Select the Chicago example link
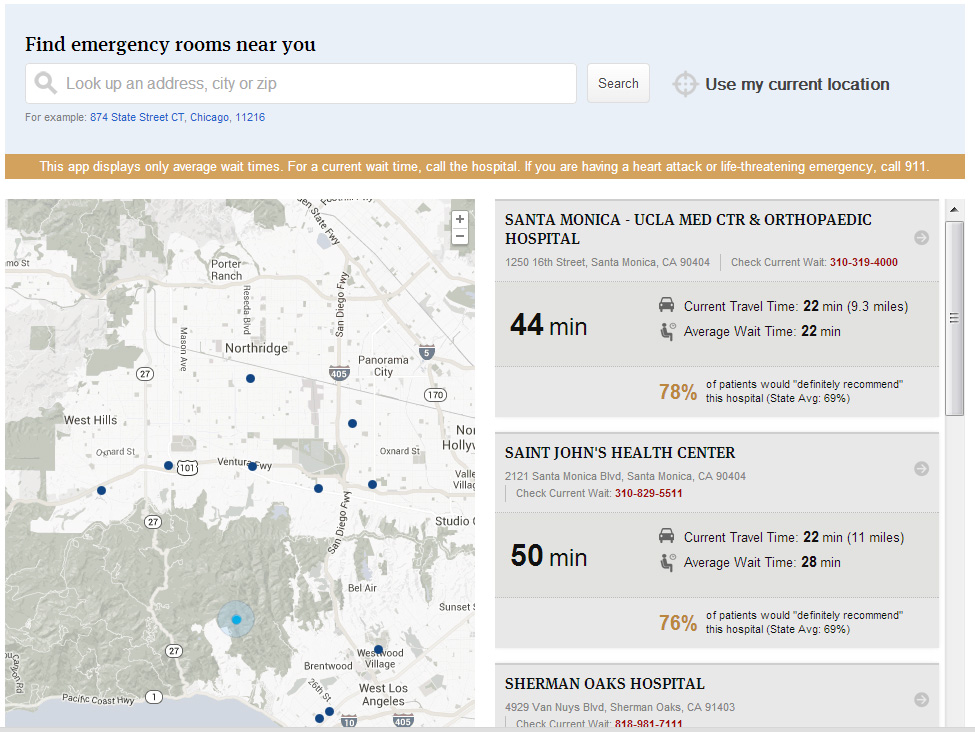Viewport: 975px width, 732px height. pyautogui.click(x=209, y=117)
